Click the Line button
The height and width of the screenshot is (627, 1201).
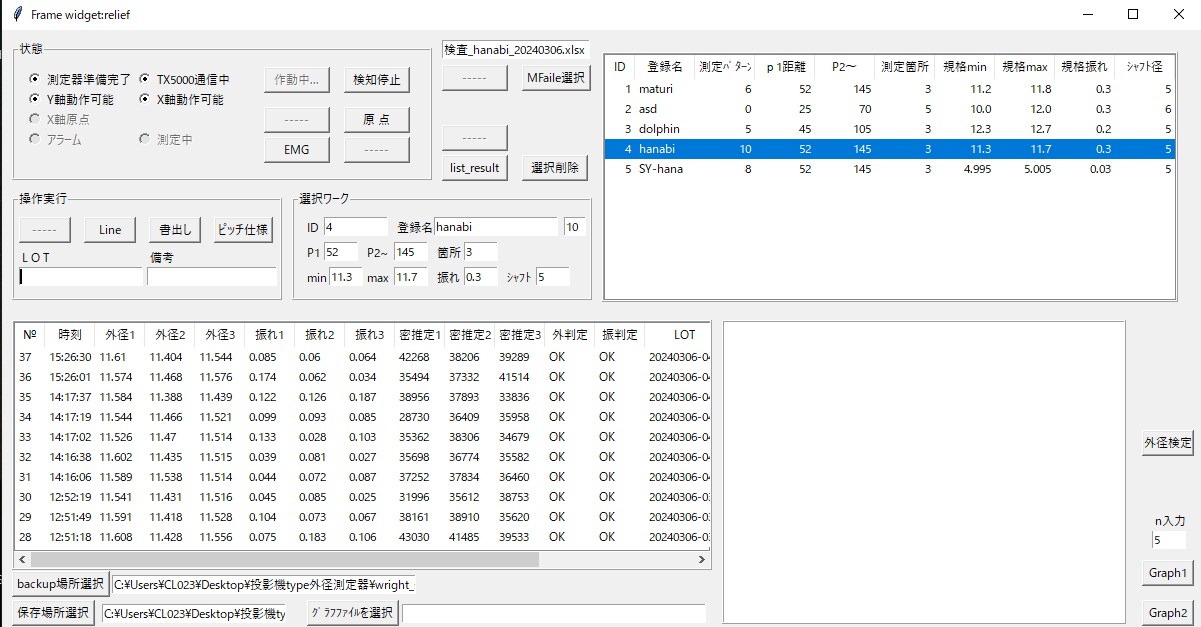click(110, 230)
